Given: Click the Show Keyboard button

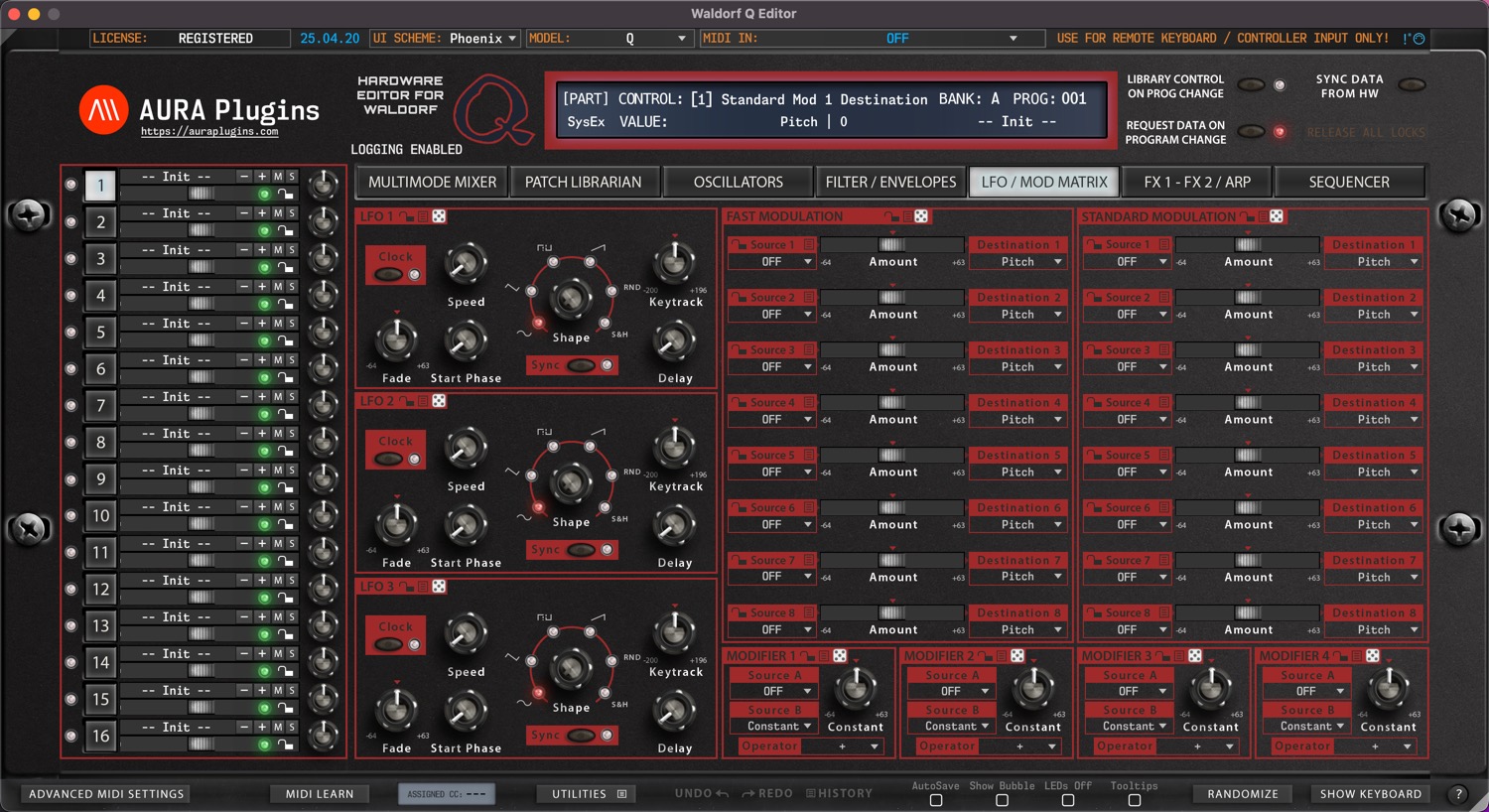Looking at the screenshot, I should (x=1371, y=794).
